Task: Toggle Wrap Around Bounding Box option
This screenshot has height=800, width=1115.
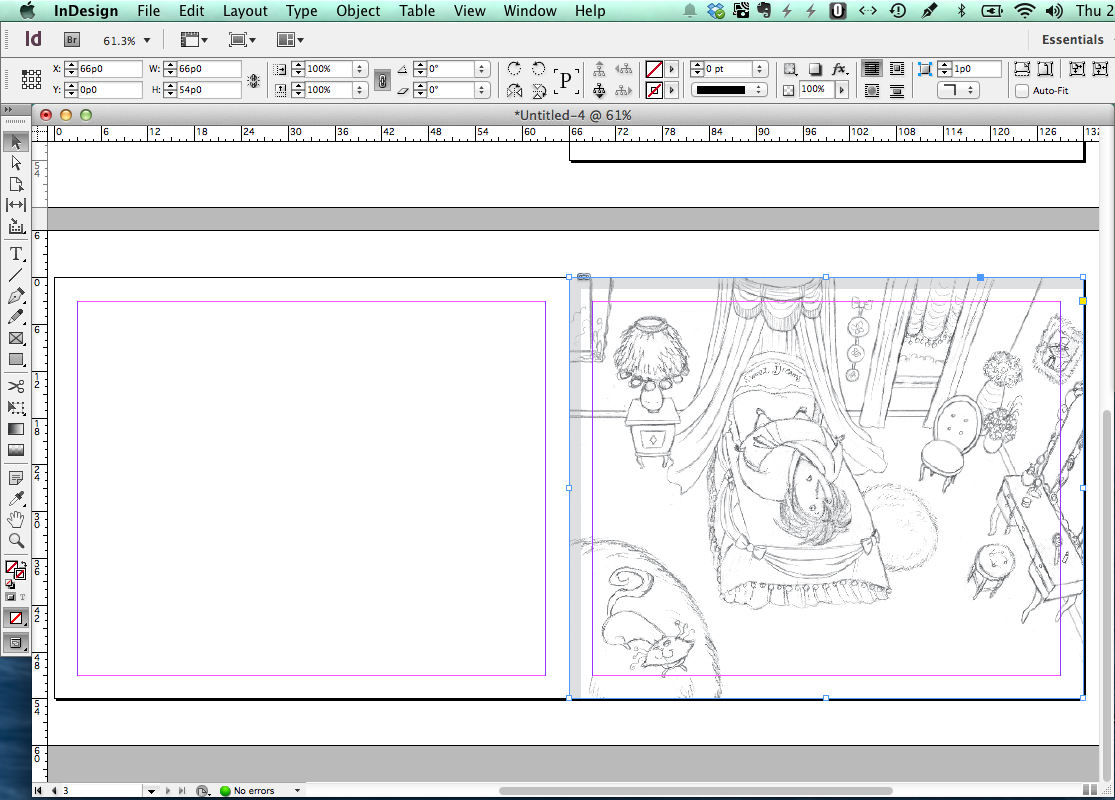Action: click(x=897, y=69)
